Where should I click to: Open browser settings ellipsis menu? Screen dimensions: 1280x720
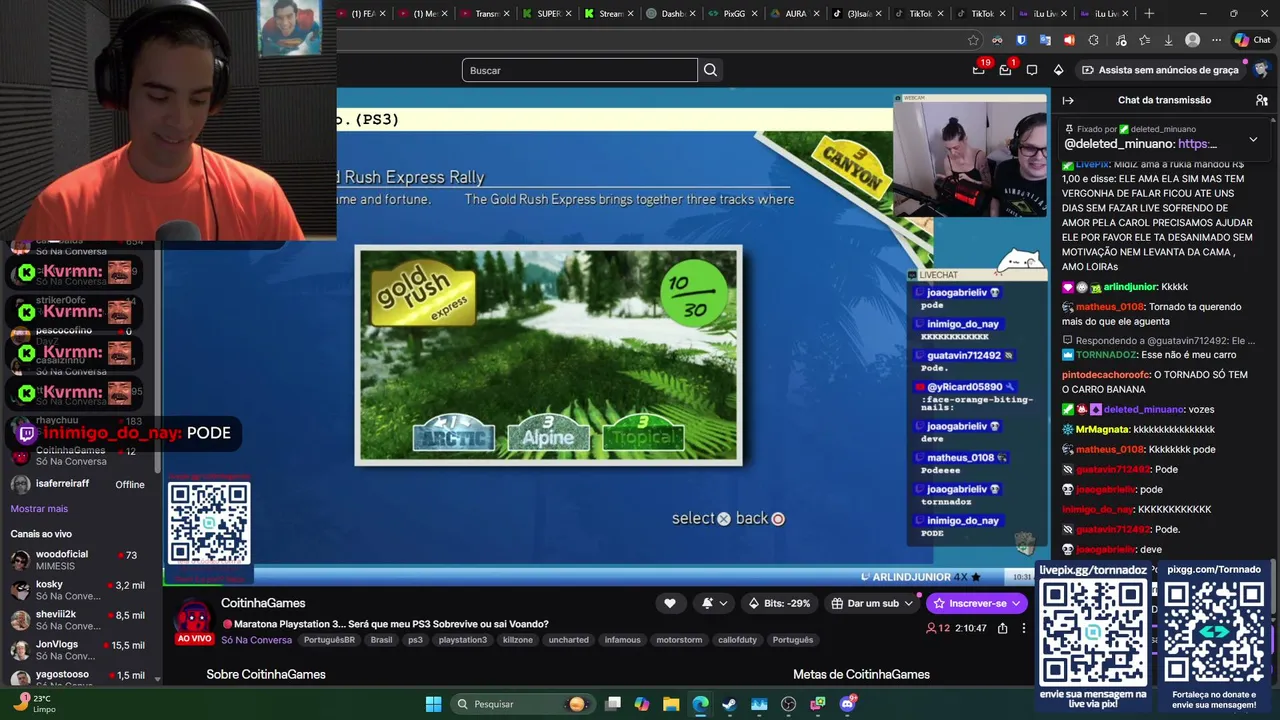[x=1216, y=40]
